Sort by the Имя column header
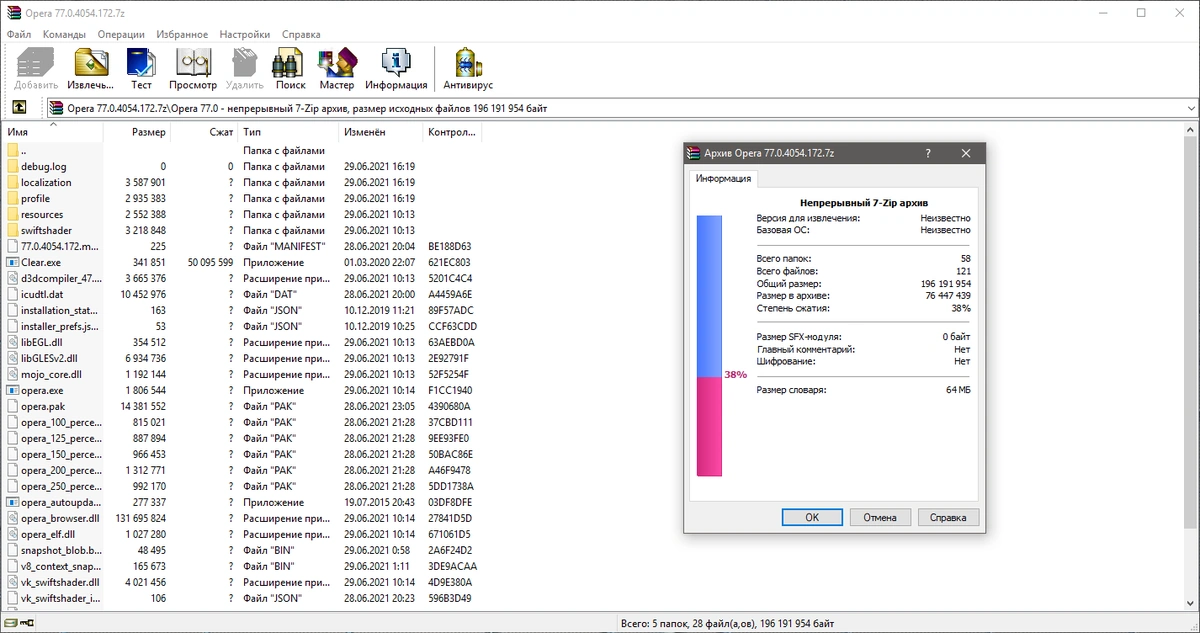 [x=52, y=132]
